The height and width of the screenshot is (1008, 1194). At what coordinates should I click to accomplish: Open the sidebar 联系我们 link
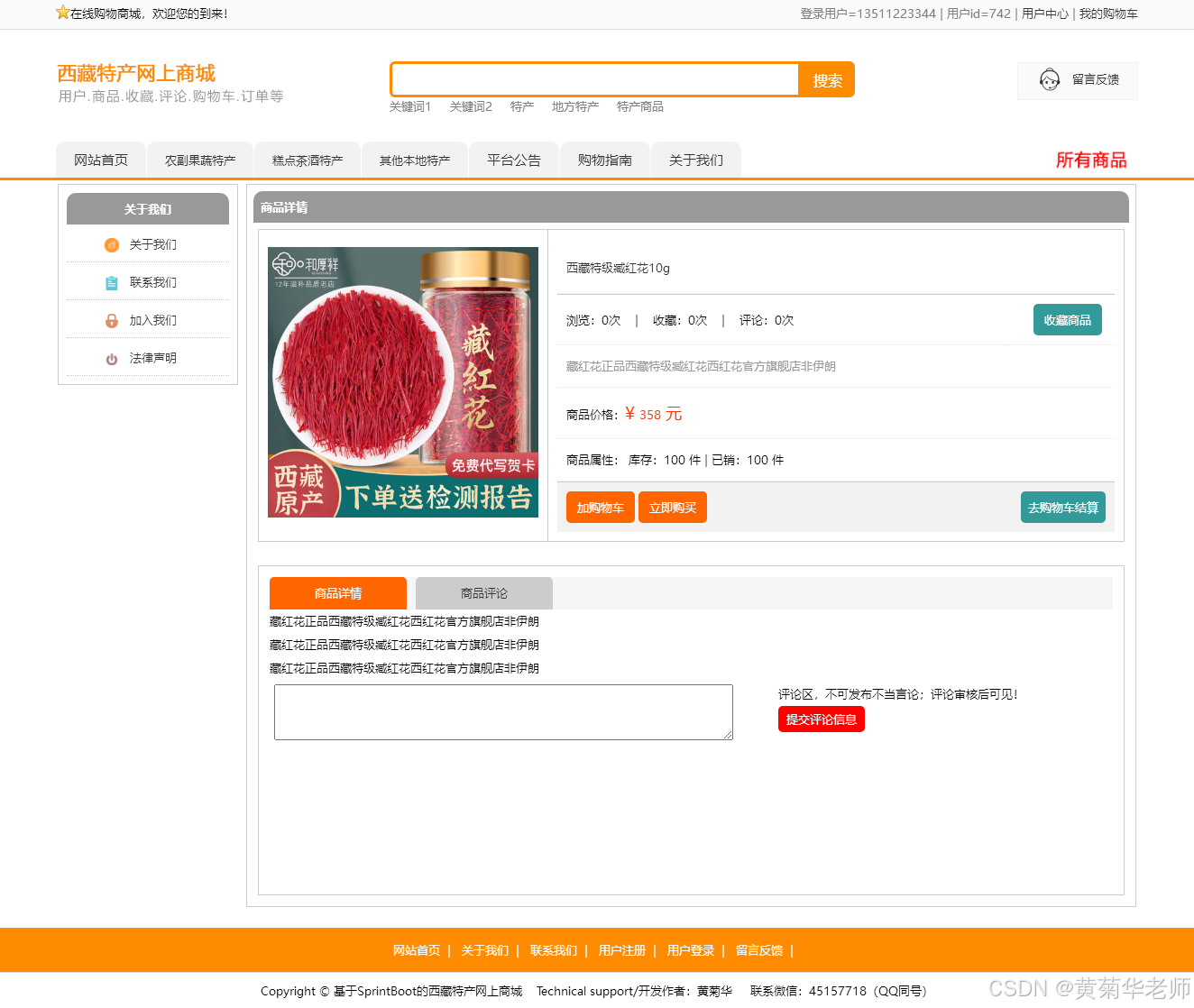tap(153, 283)
